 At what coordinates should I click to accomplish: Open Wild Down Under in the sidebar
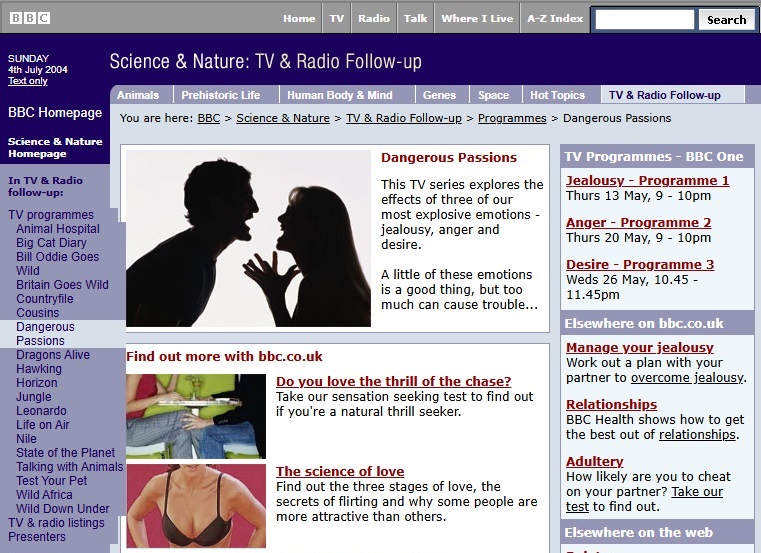click(x=63, y=509)
